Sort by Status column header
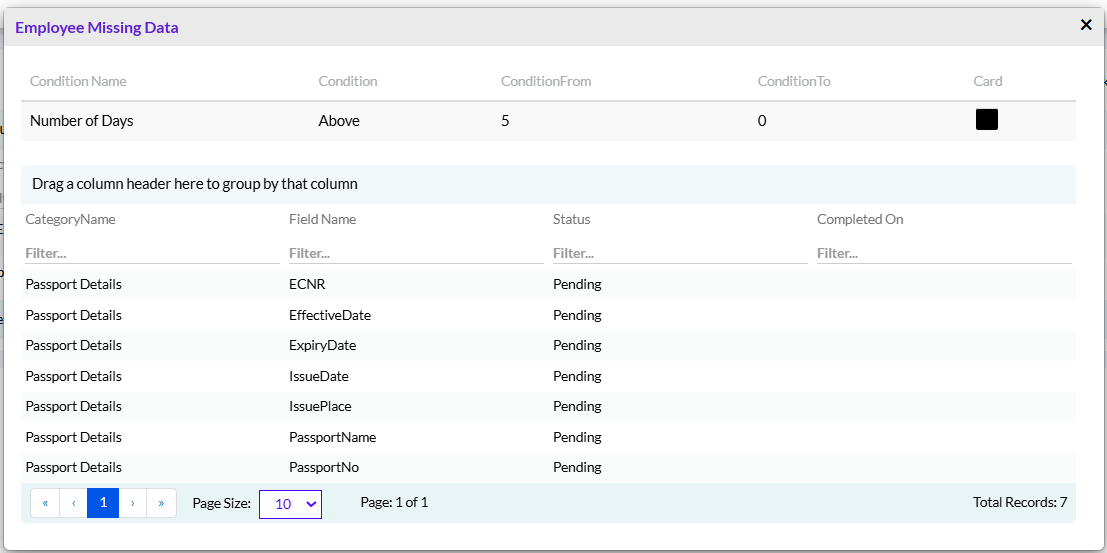 [x=571, y=219]
